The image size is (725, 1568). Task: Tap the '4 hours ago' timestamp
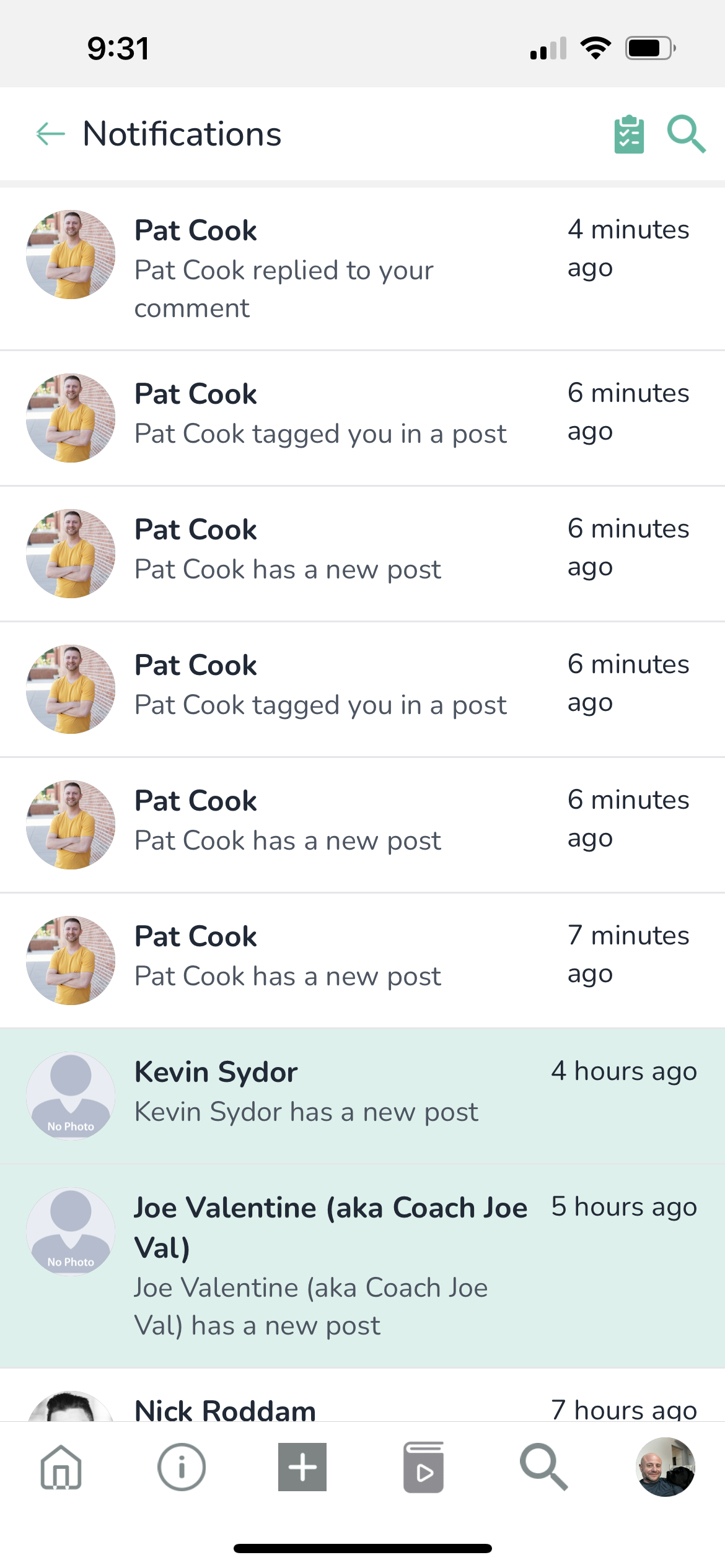(624, 1071)
